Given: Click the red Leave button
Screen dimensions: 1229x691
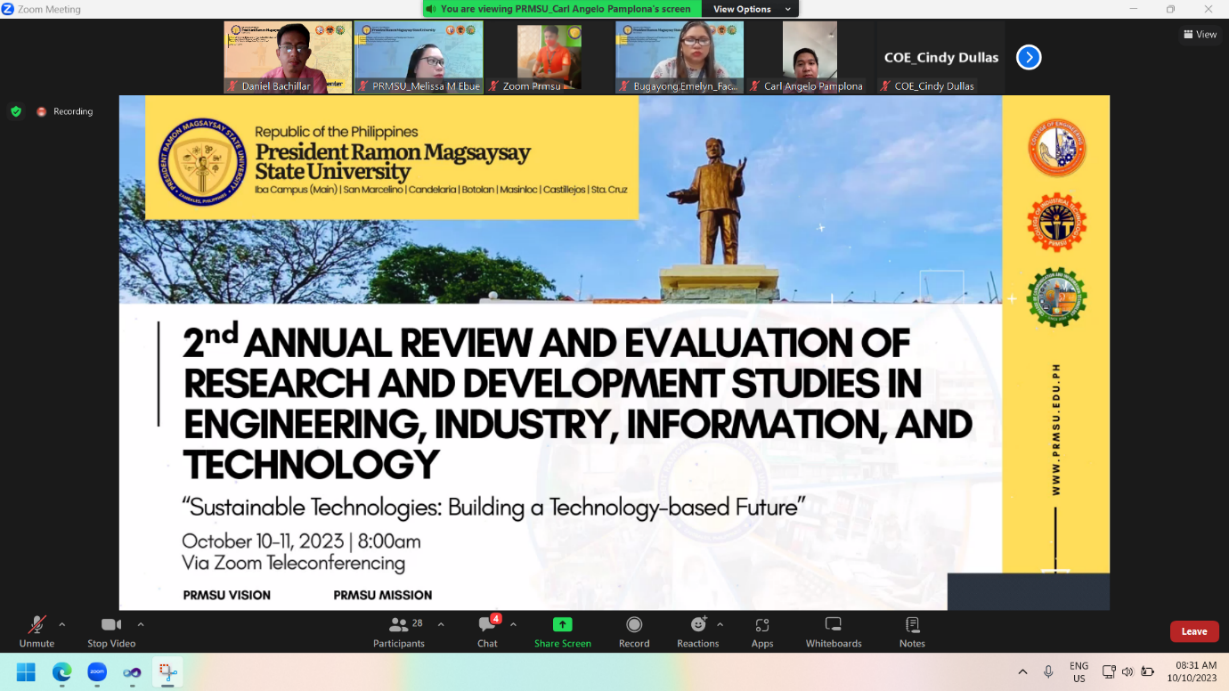Looking at the screenshot, I should pyautogui.click(x=1194, y=631).
